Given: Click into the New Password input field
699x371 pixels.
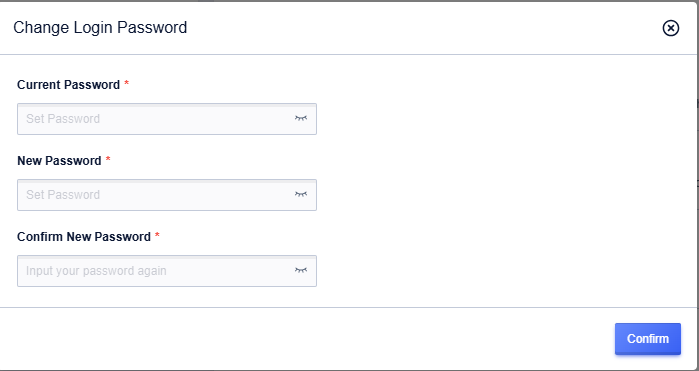Looking at the screenshot, I should [167, 195].
